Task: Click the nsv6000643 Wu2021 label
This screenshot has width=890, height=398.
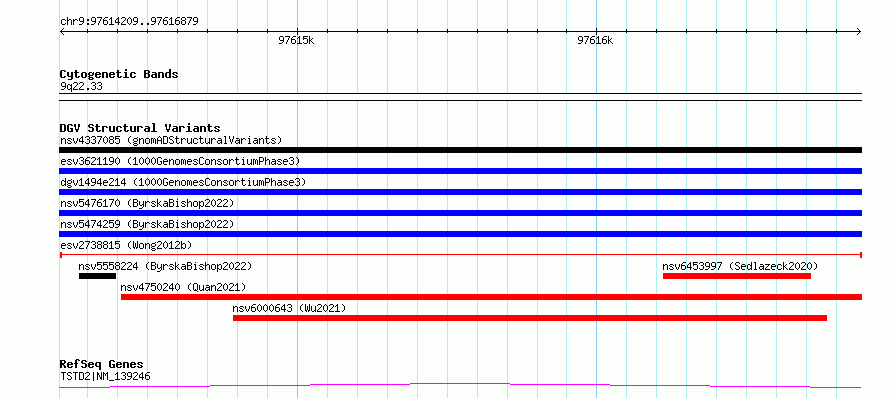Action: click(289, 308)
